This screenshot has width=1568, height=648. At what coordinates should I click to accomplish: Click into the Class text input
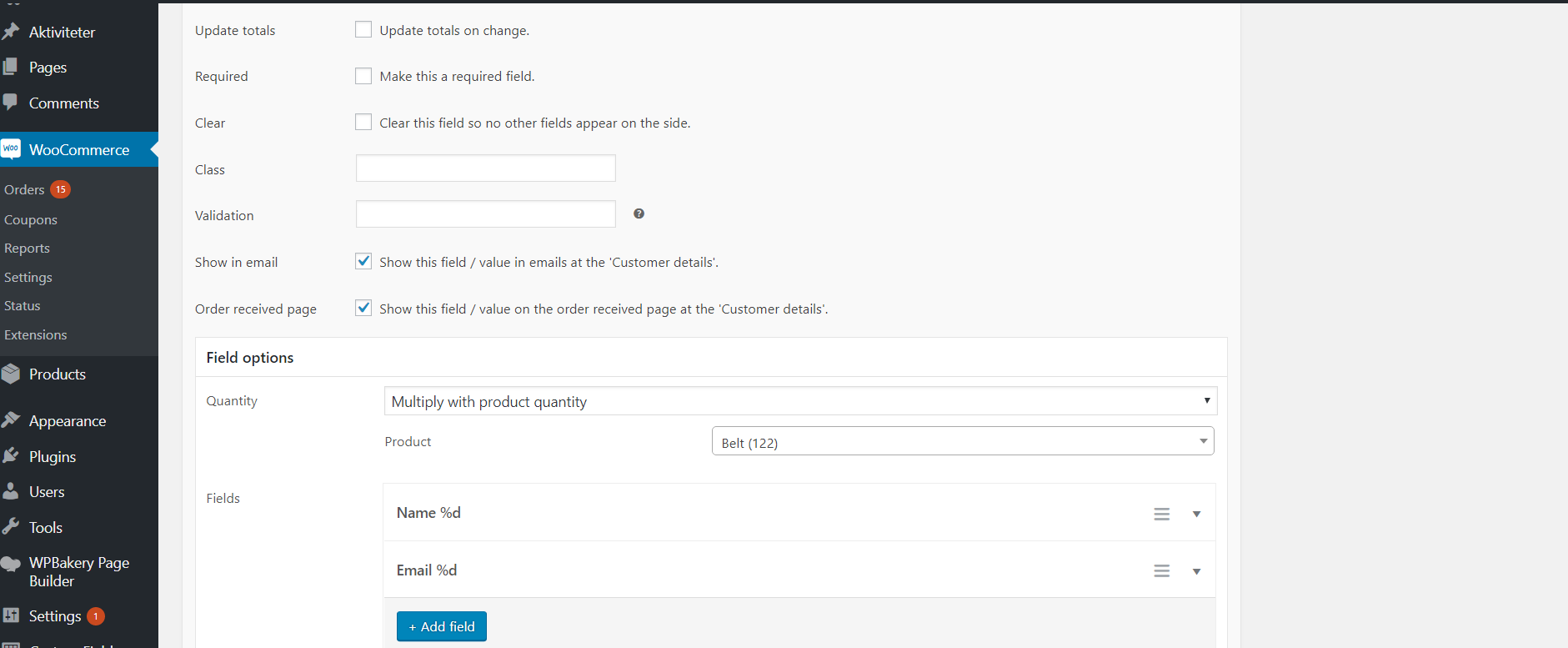click(485, 168)
